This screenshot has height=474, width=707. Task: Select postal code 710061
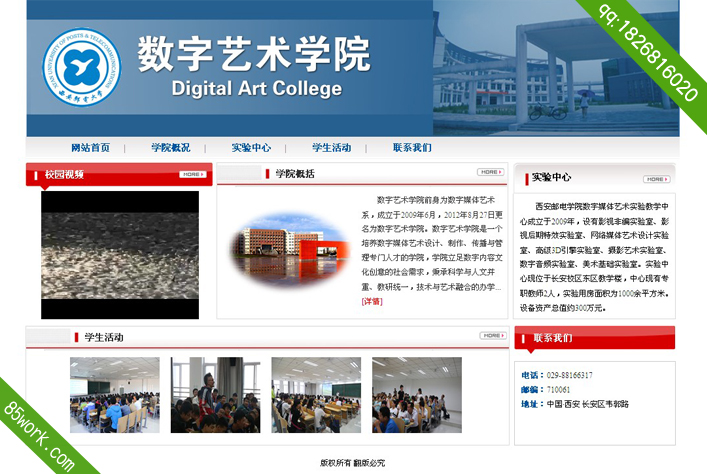pyautogui.click(x=558, y=390)
